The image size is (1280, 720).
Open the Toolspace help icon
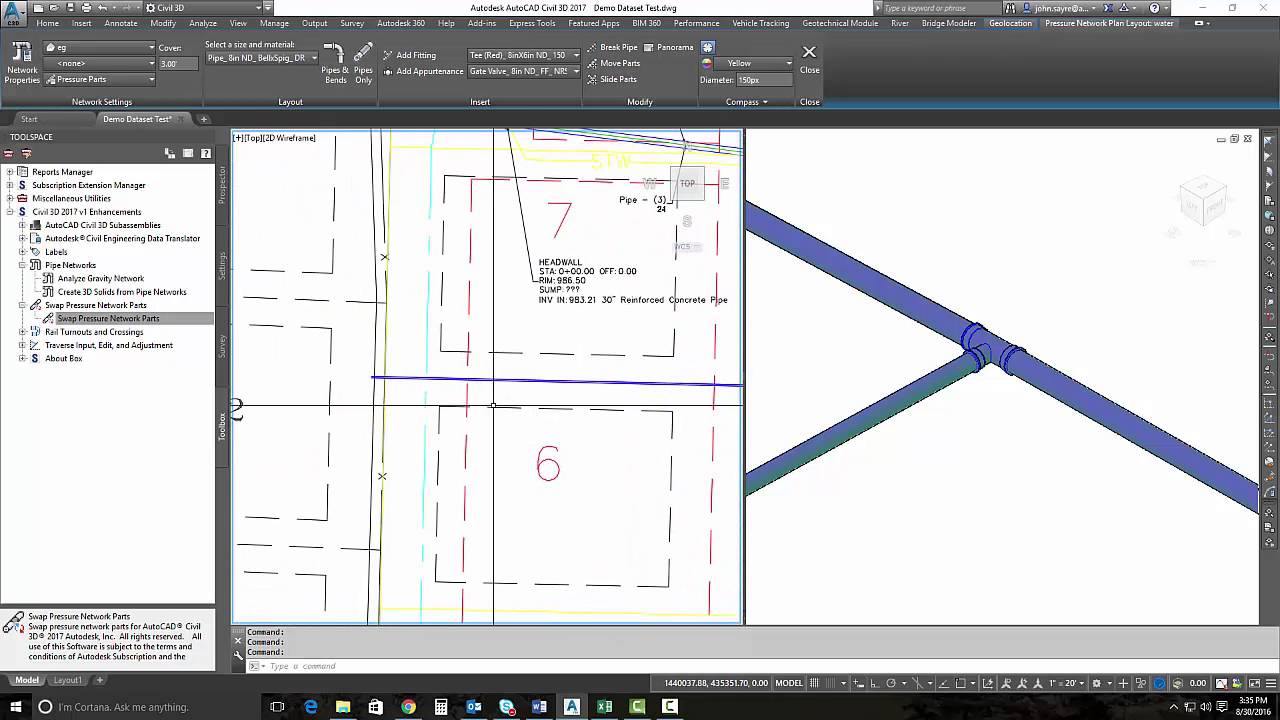(x=206, y=153)
